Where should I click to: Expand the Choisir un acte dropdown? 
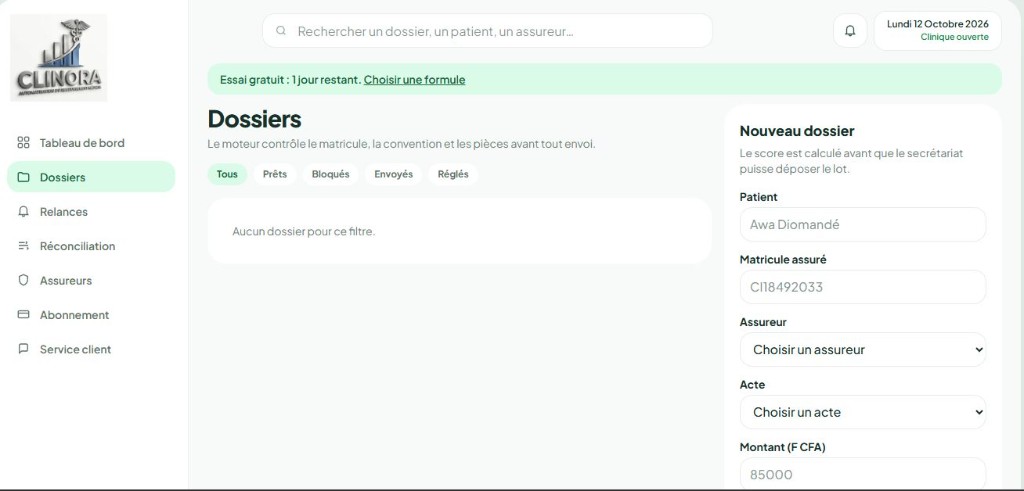pyautogui.click(x=863, y=412)
